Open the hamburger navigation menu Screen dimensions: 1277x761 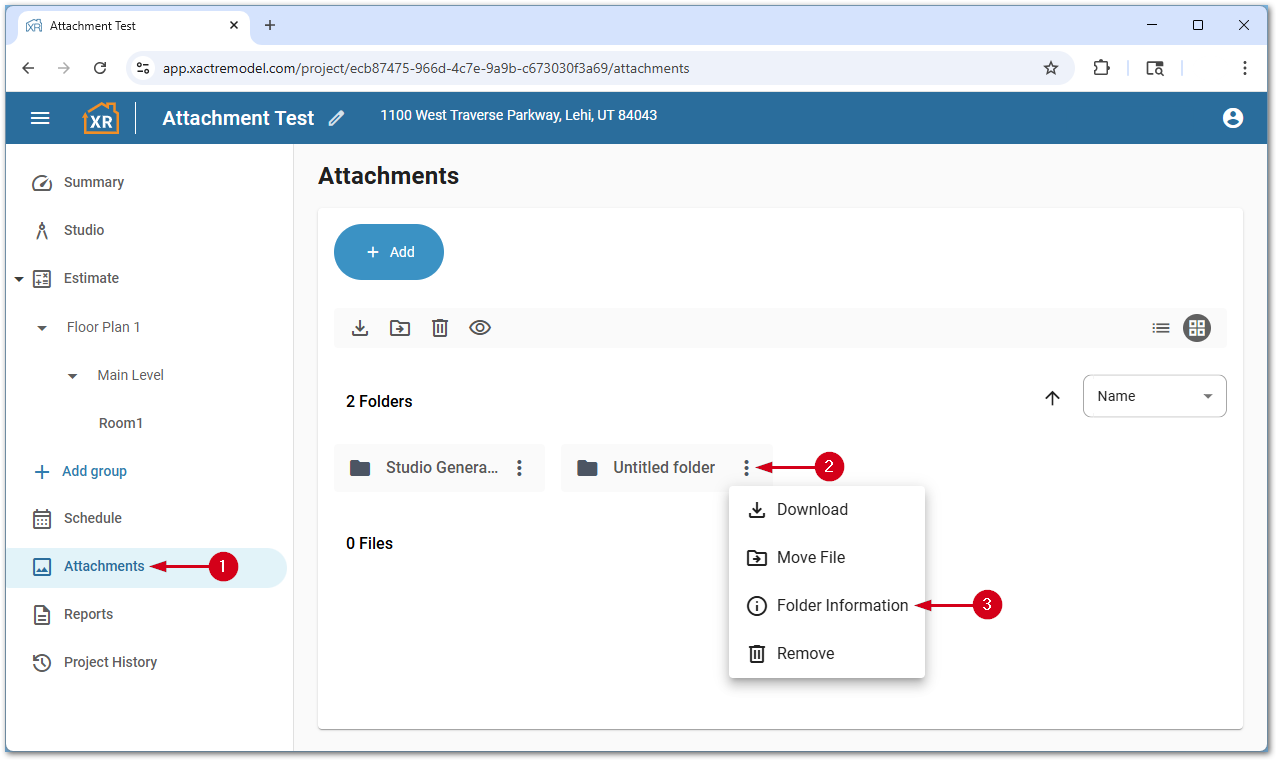pos(40,118)
